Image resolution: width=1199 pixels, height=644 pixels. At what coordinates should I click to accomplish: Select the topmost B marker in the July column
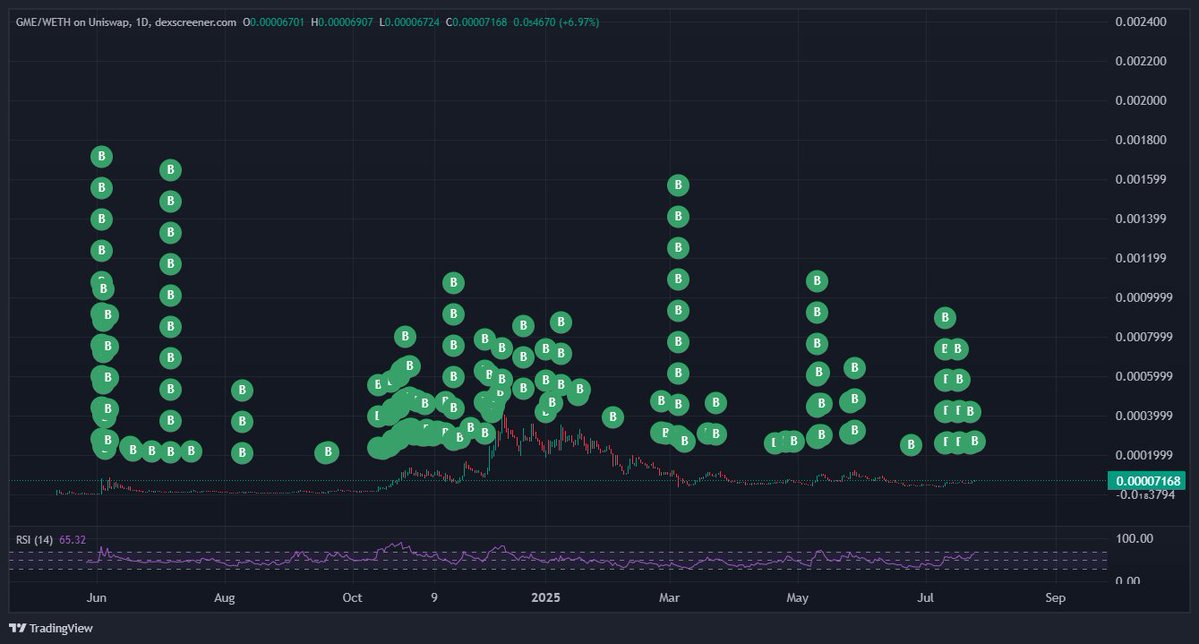point(945,317)
